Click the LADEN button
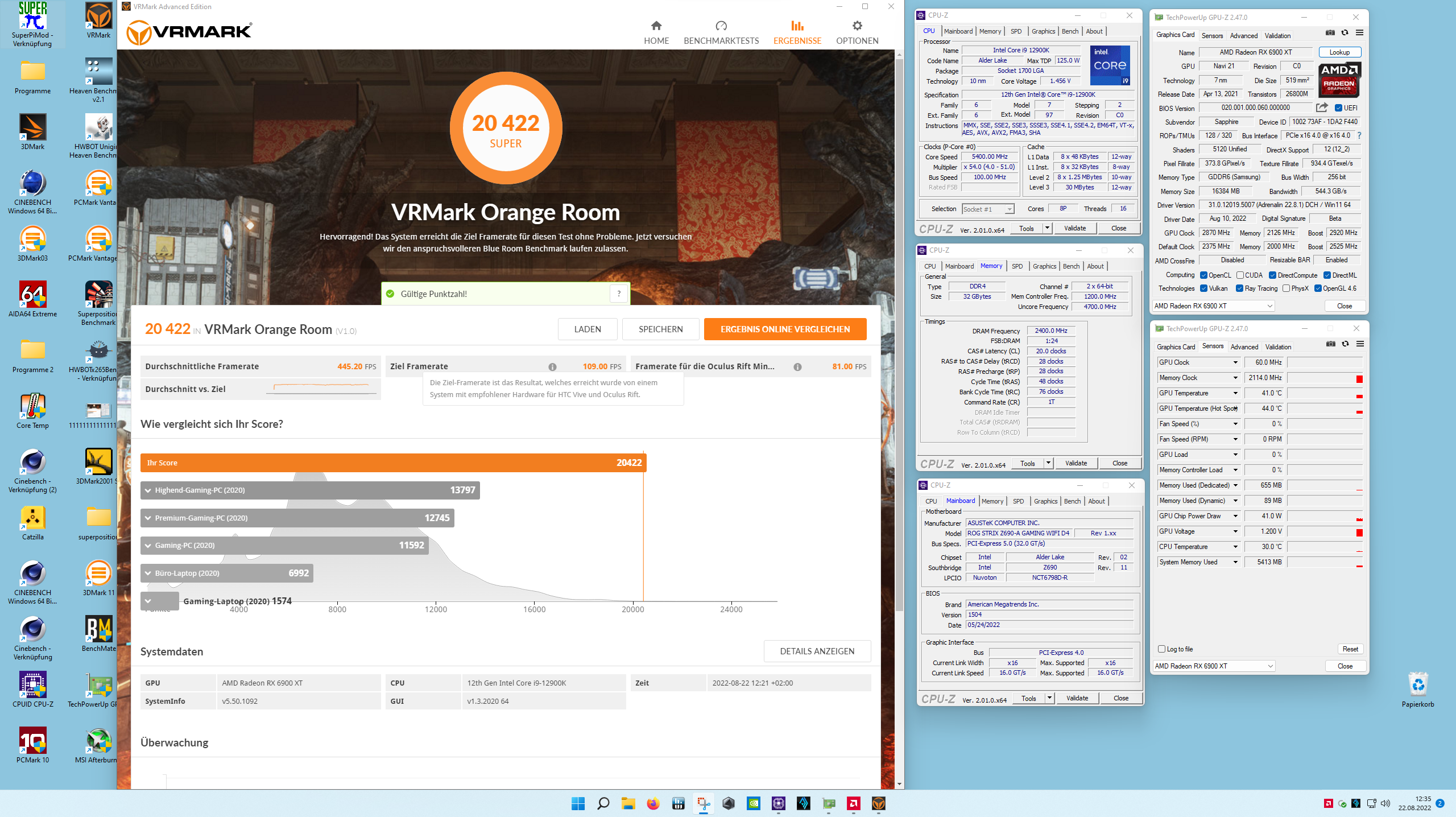The image size is (1456, 817). pos(588,329)
